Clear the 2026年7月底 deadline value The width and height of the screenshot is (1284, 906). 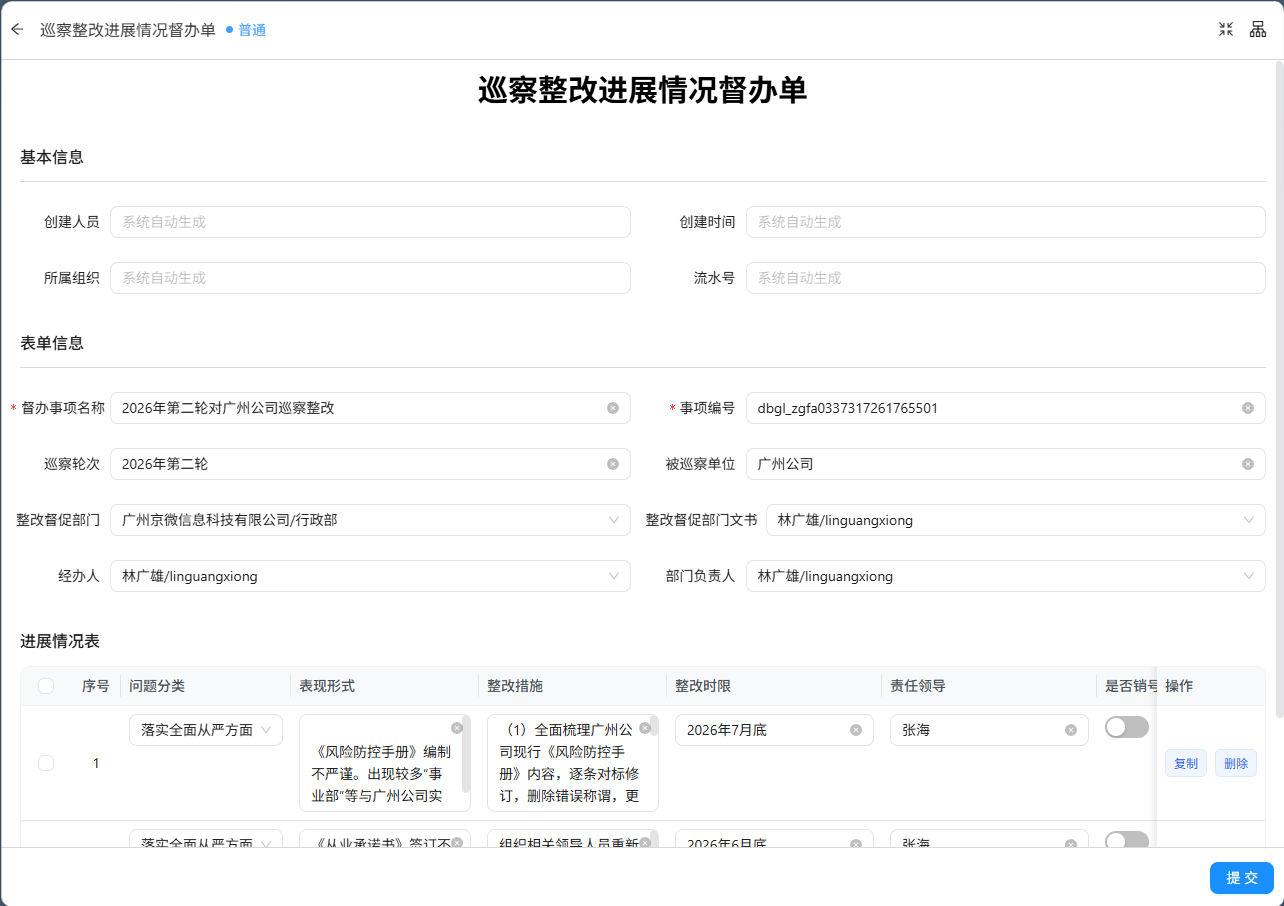tap(856, 730)
